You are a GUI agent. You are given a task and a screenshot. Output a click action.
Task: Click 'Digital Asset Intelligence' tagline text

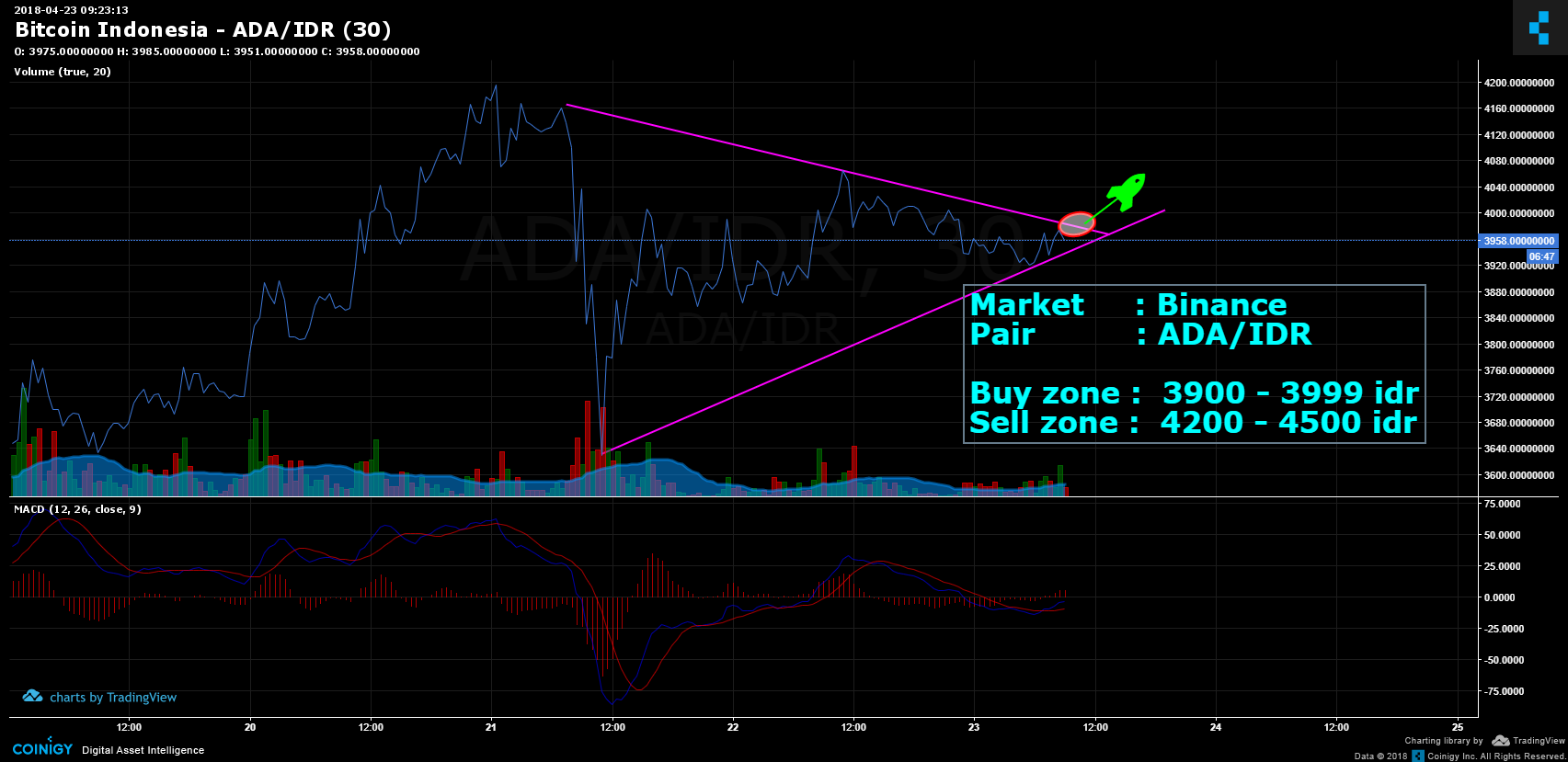pos(143,750)
